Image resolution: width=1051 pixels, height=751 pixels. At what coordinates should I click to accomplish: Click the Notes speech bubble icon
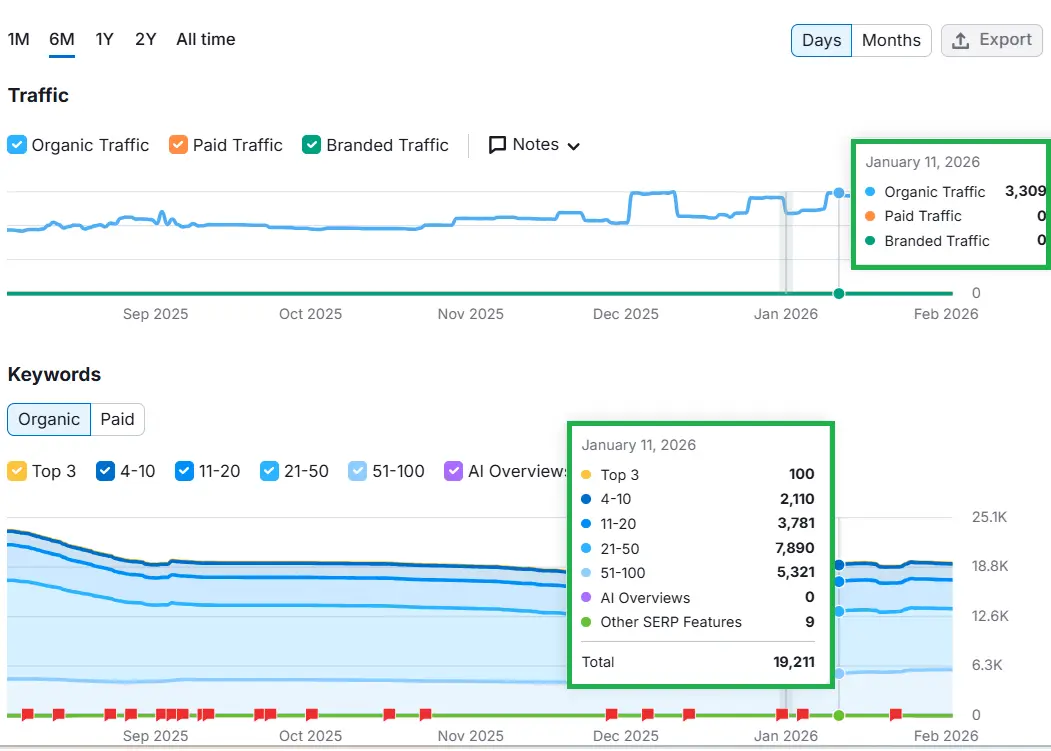(497, 145)
